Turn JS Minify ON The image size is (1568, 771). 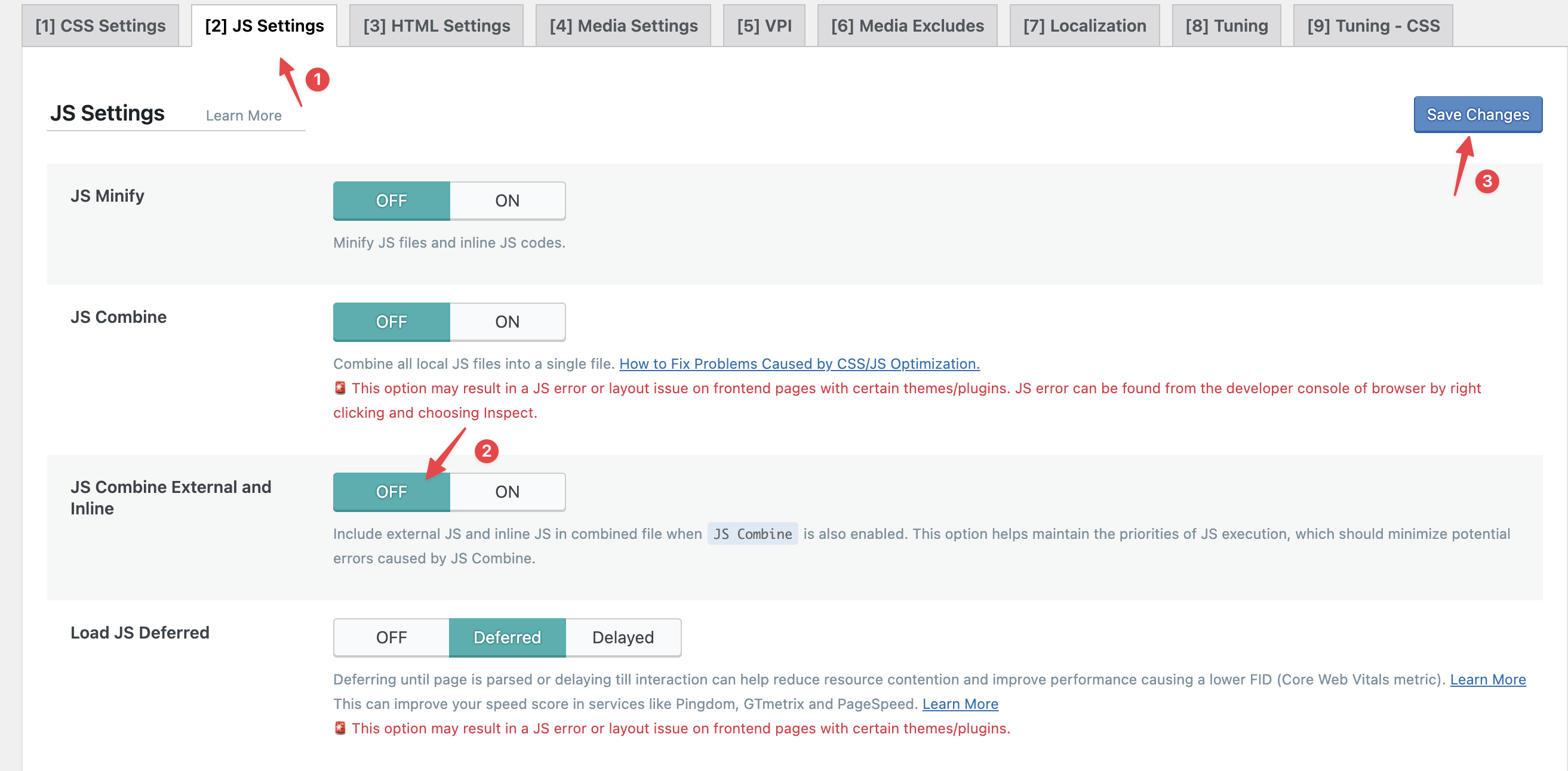pyautogui.click(x=506, y=201)
